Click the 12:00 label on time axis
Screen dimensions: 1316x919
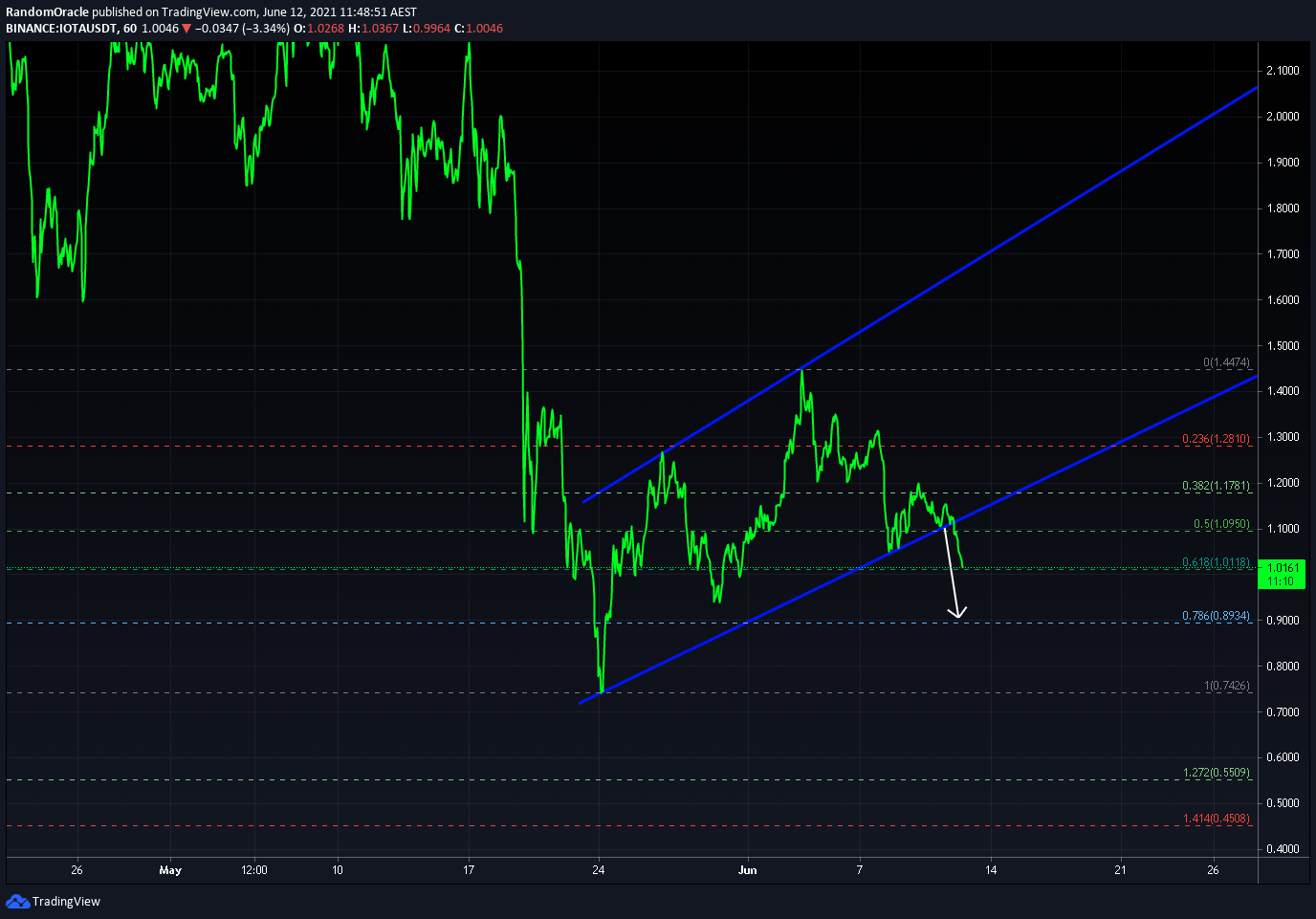click(254, 870)
